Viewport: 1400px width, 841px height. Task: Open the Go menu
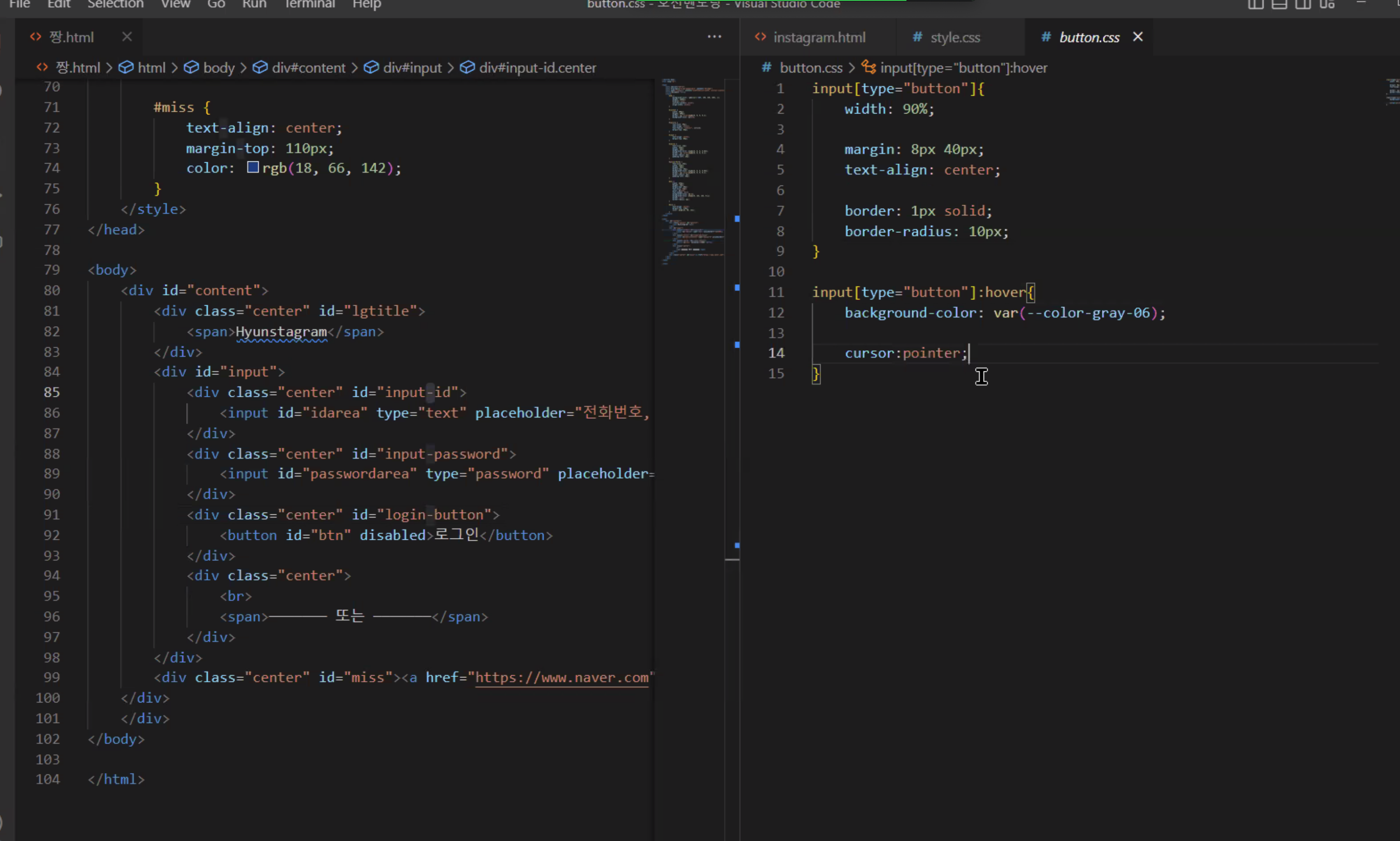pos(216,4)
